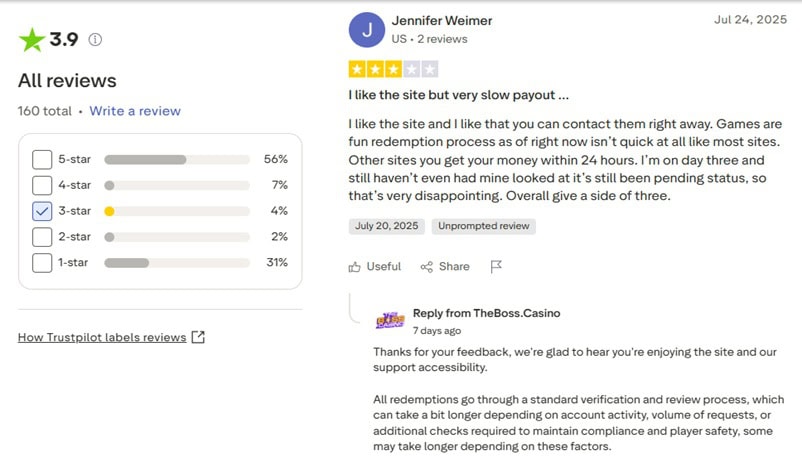Click the info icon beside 3.9 rating
The height and width of the screenshot is (463, 802).
coord(95,40)
